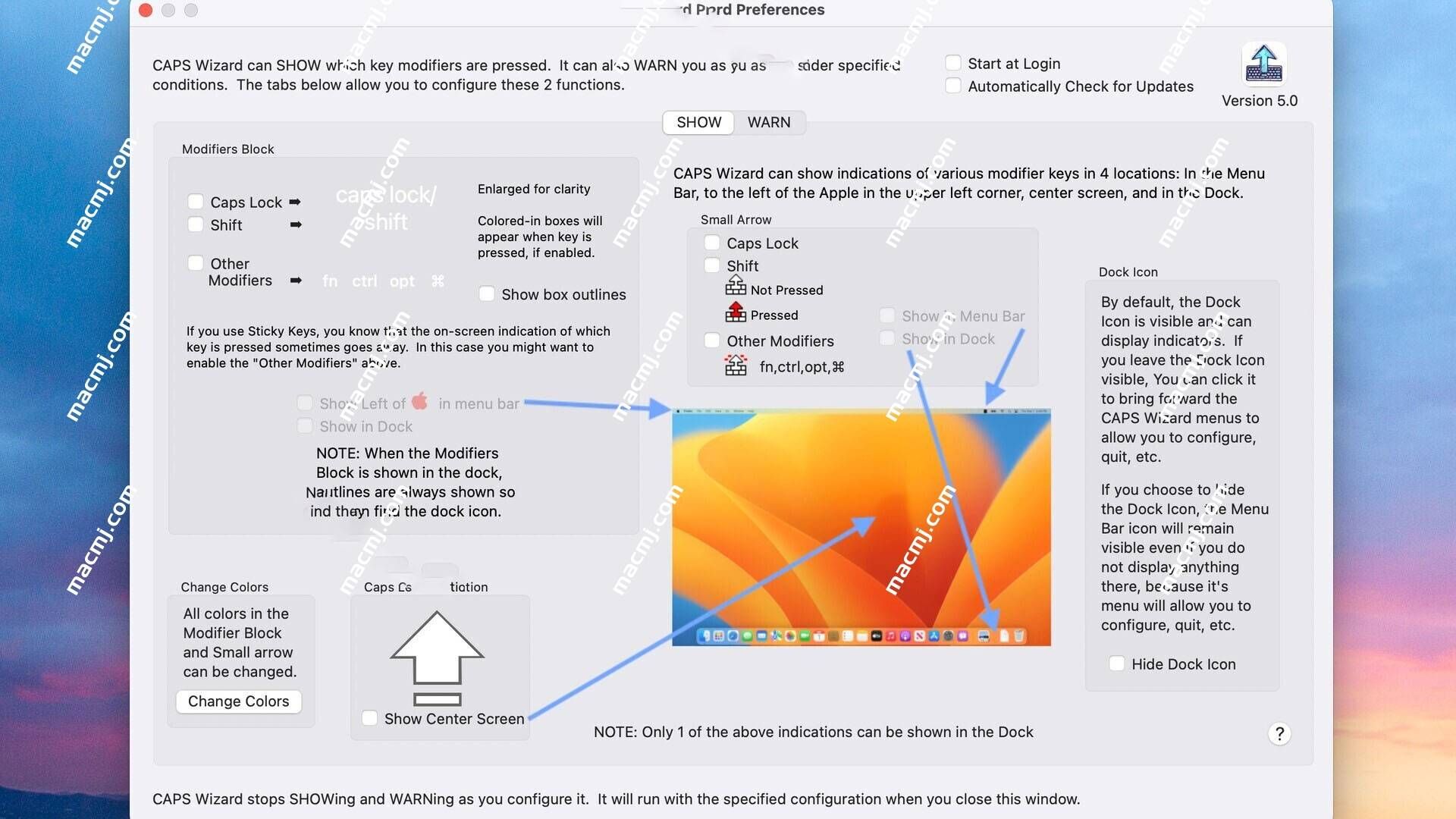This screenshot has height=819, width=1456.
Task: Toggle Automatically Check for Updates checkbox
Action: (x=952, y=85)
